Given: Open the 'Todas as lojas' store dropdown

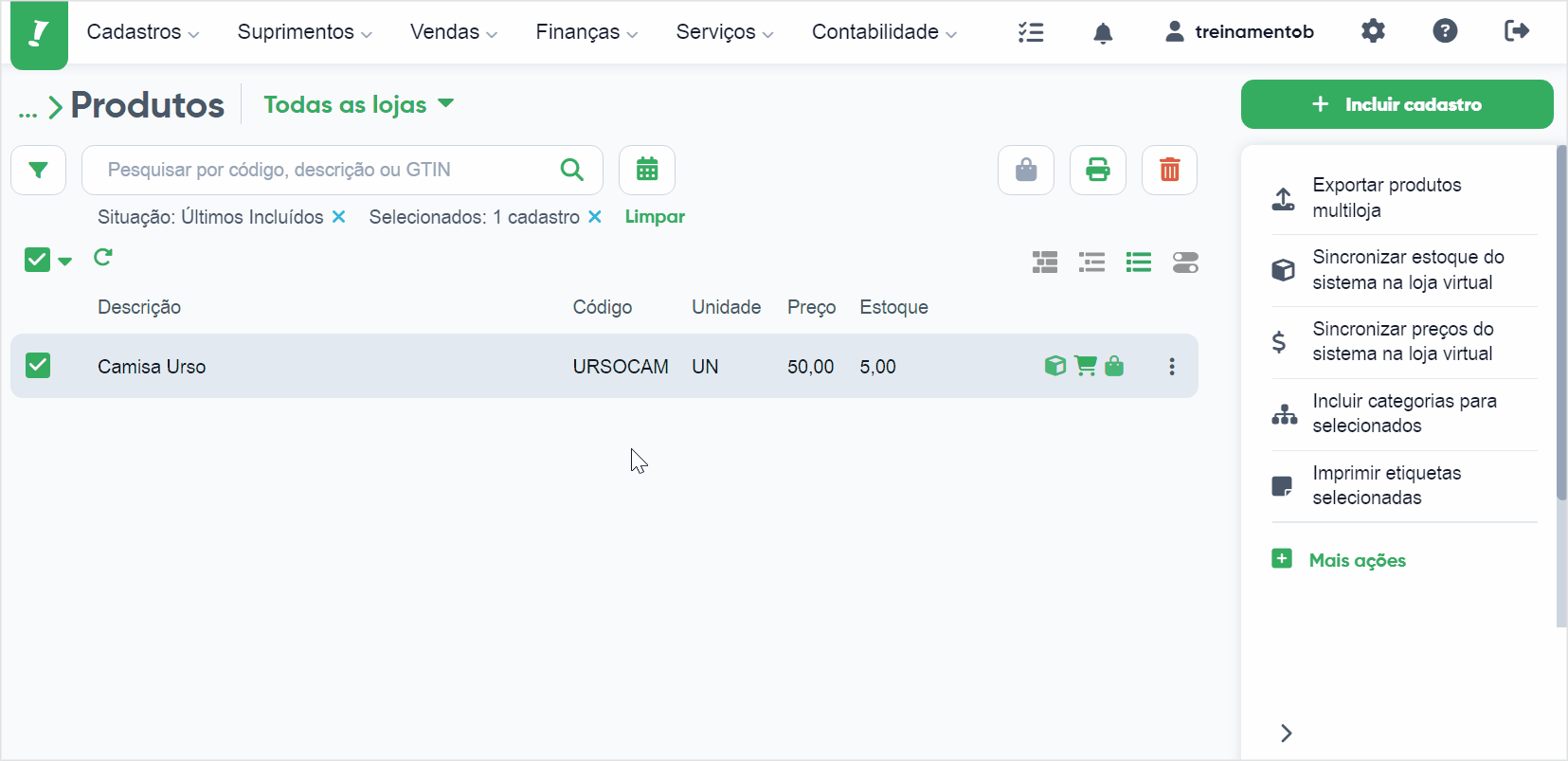Looking at the screenshot, I should 359,104.
